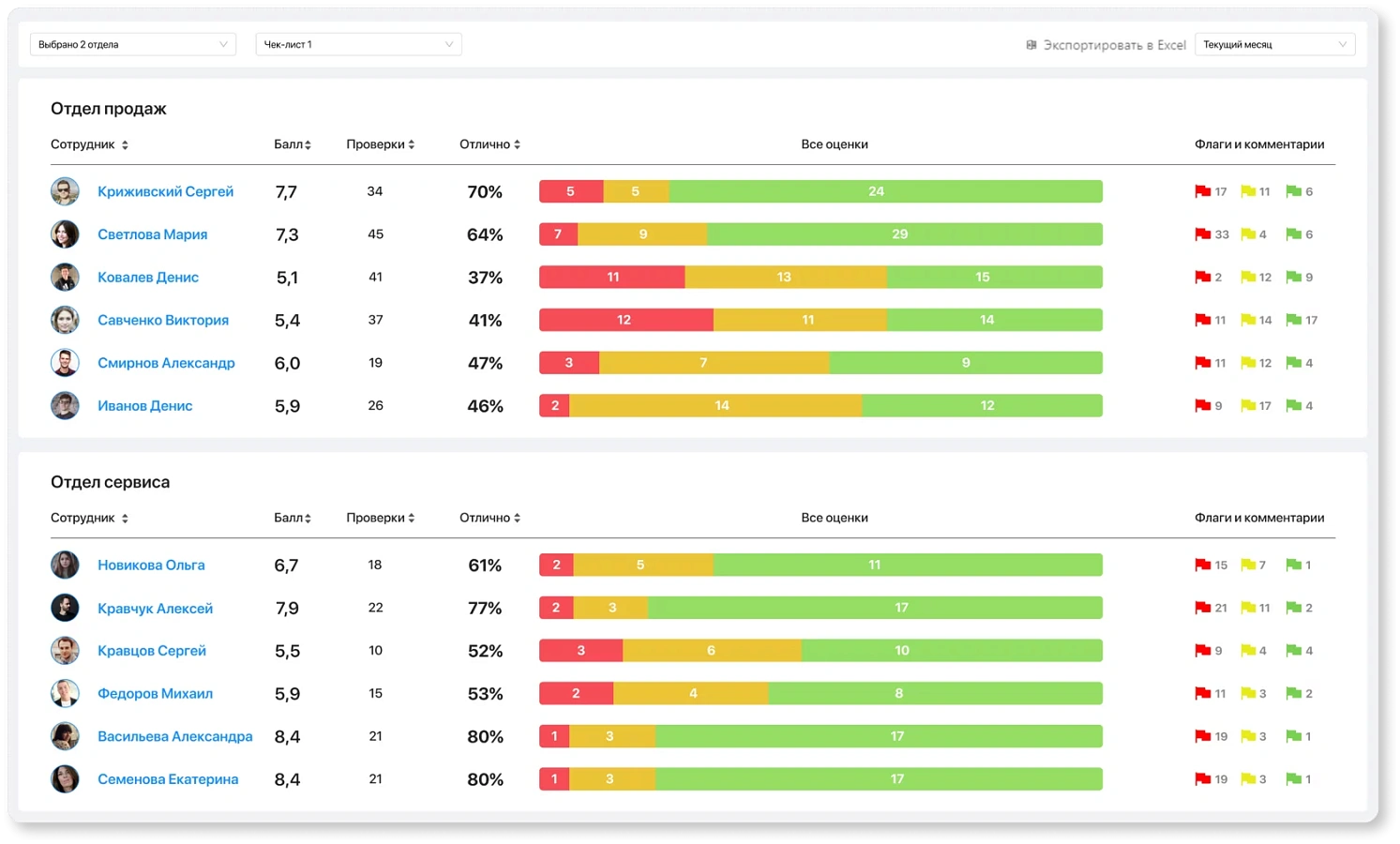Sort Отдел сервиса by Балл
Viewport: 1400px width, 844px height.
pyautogui.click(x=293, y=518)
